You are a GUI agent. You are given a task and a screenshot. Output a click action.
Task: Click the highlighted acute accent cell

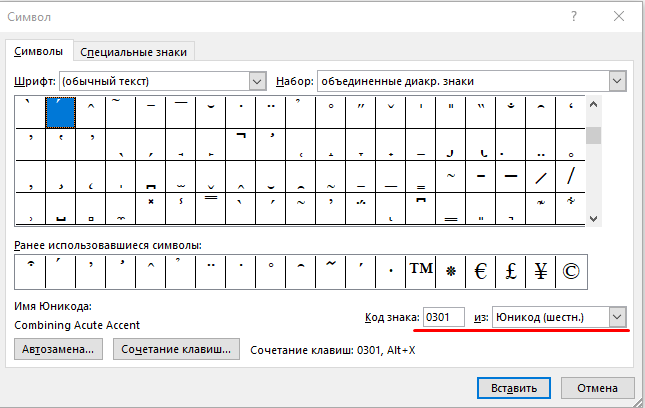tap(60, 112)
